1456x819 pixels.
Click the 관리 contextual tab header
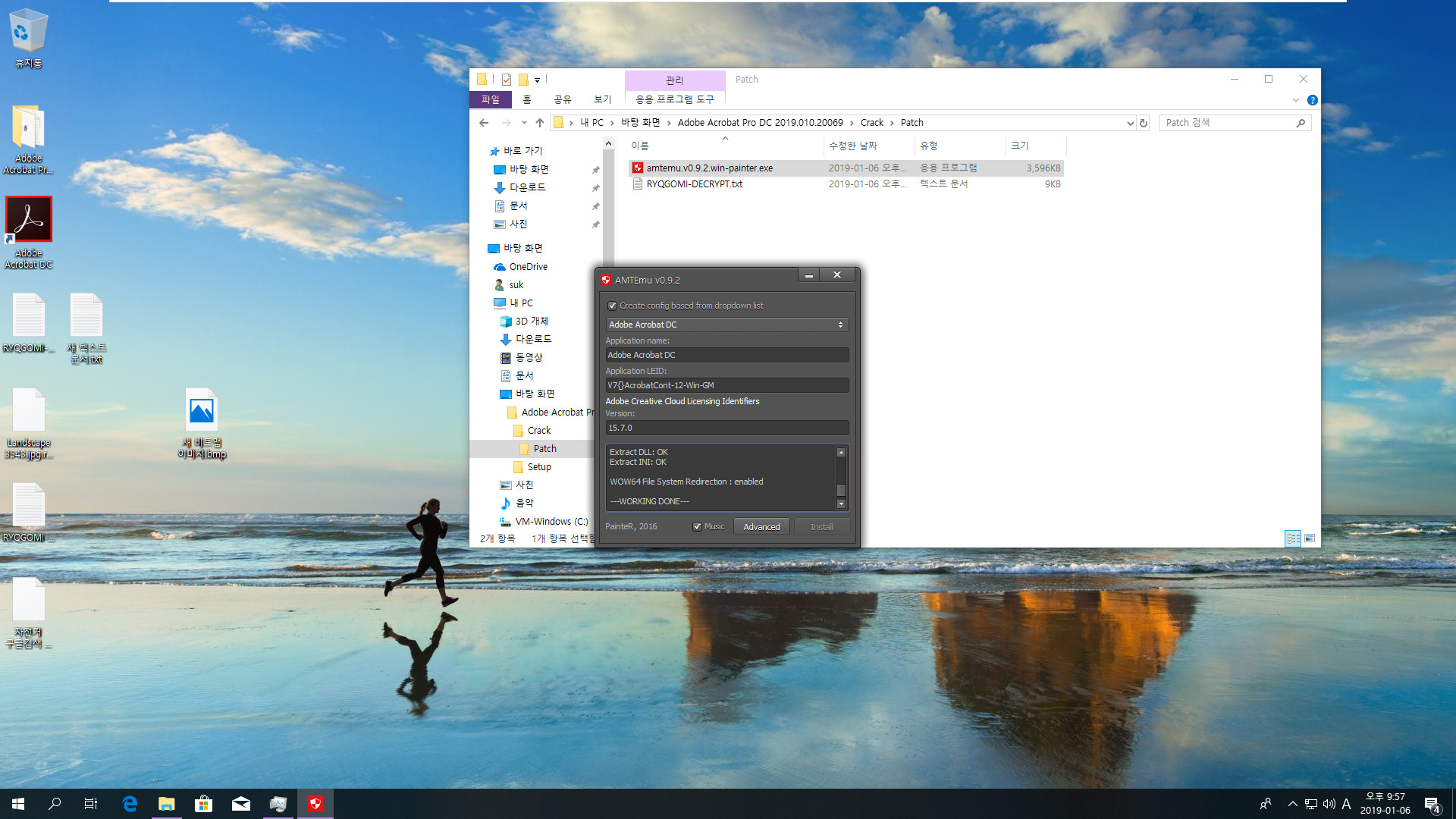675,80
